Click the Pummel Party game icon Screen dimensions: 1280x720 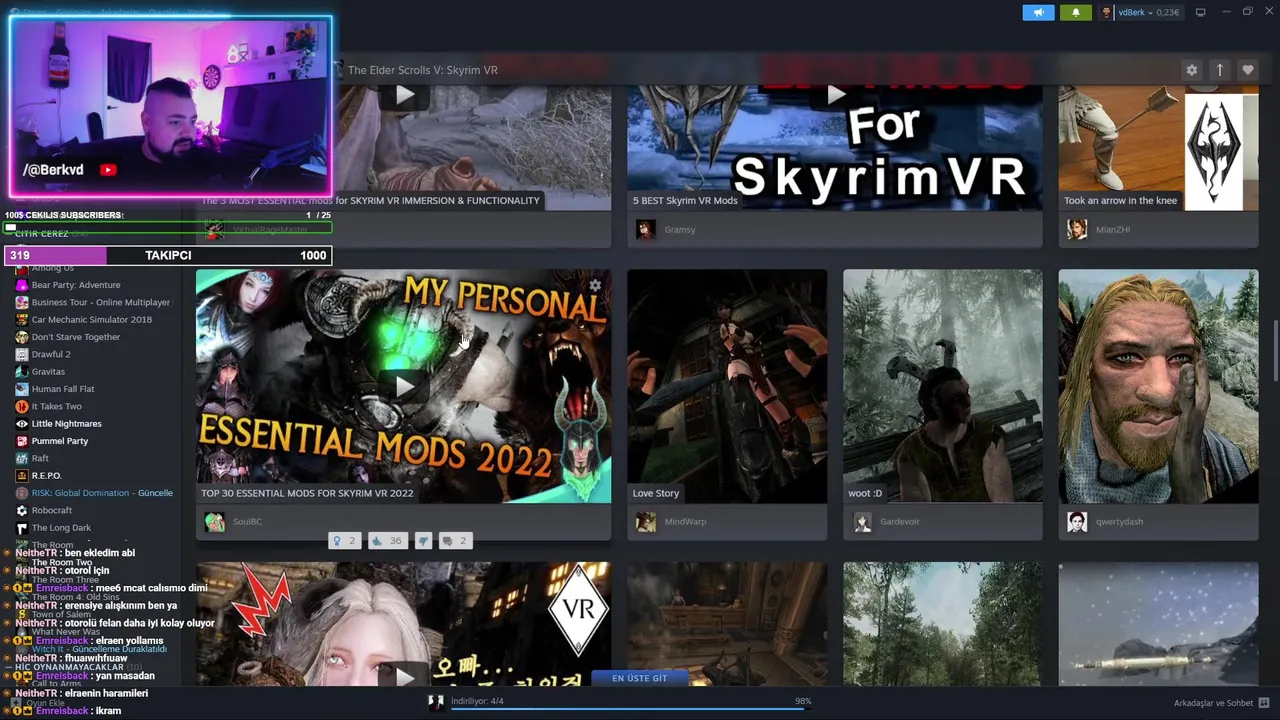(x=22, y=441)
